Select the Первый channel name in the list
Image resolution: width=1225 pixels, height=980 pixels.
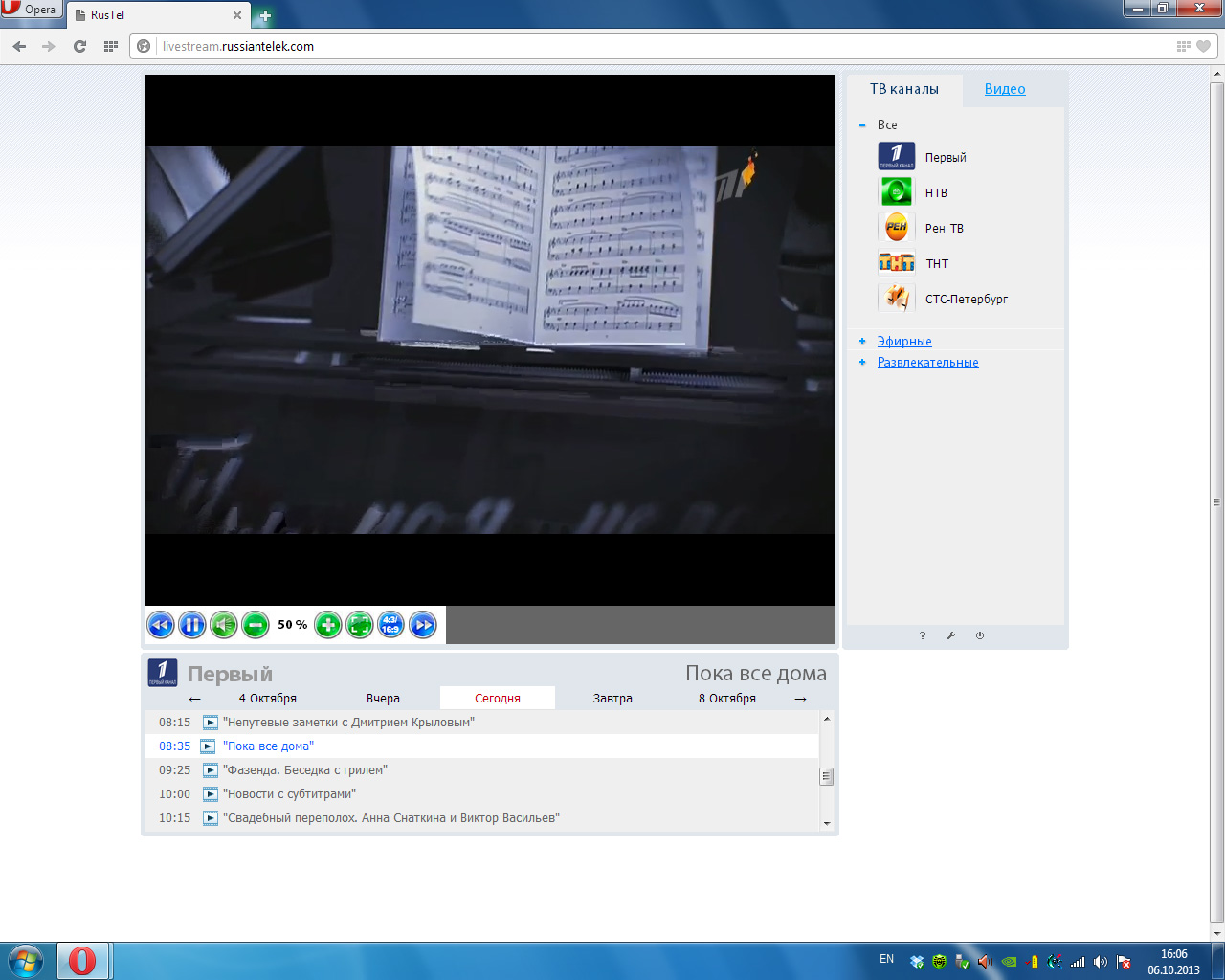click(946, 158)
